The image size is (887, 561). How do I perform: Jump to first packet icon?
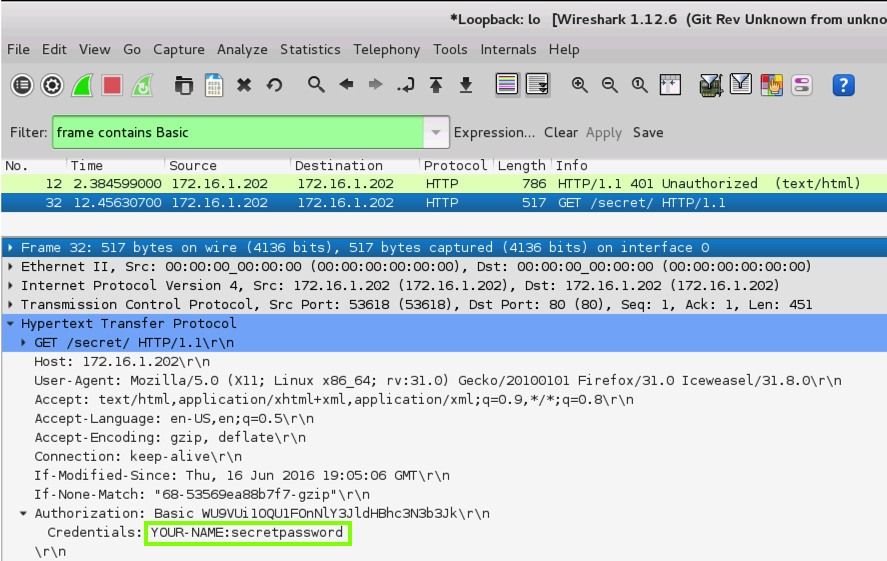point(436,85)
